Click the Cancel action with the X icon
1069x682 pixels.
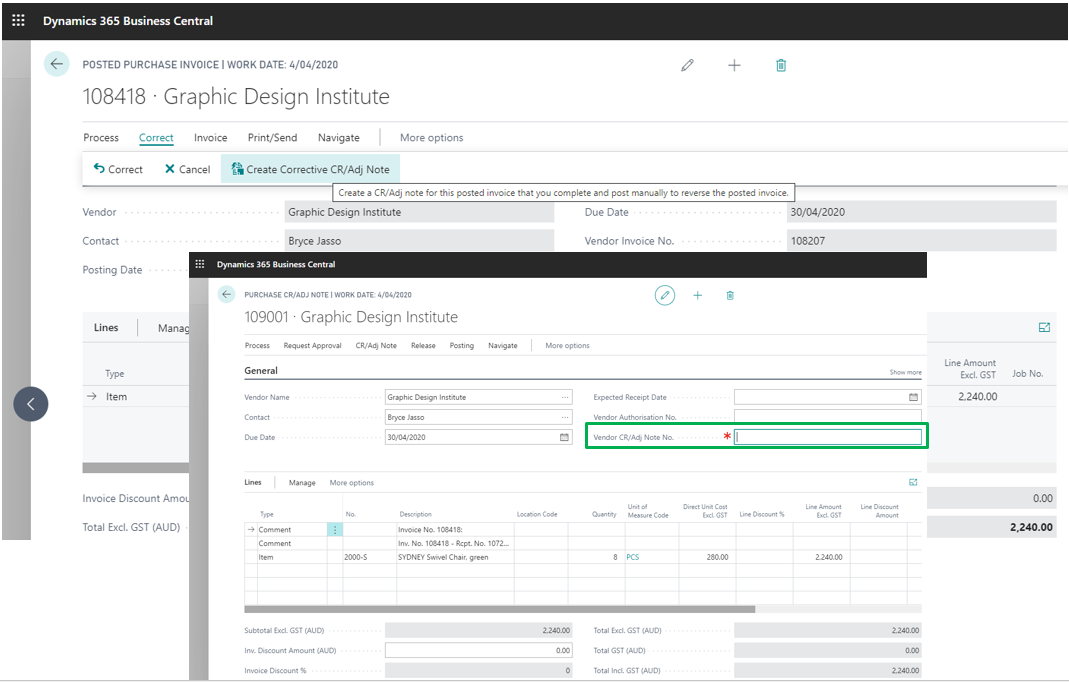click(187, 169)
